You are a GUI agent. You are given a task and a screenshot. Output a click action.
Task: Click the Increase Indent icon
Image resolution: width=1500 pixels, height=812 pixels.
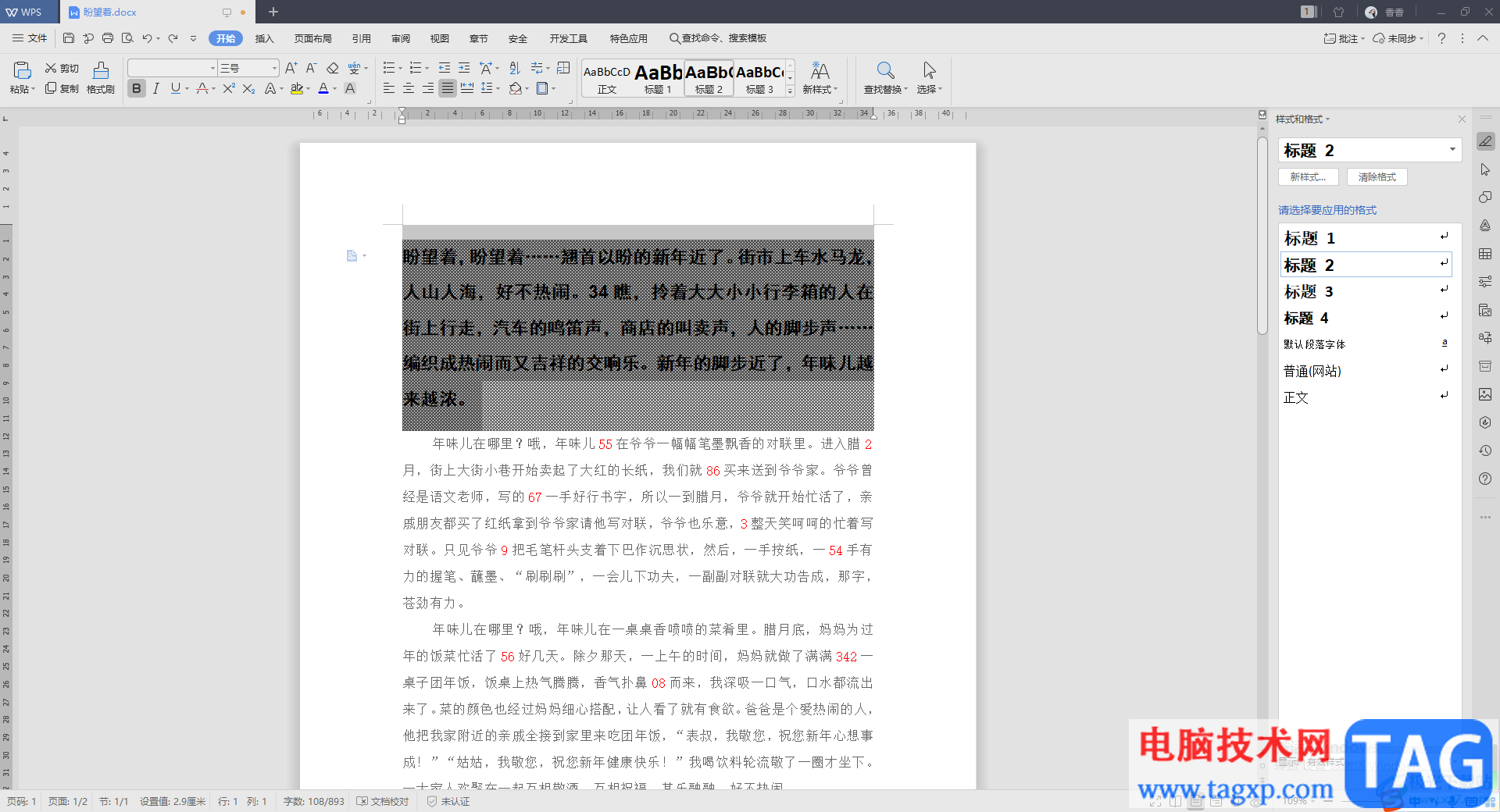[464, 68]
